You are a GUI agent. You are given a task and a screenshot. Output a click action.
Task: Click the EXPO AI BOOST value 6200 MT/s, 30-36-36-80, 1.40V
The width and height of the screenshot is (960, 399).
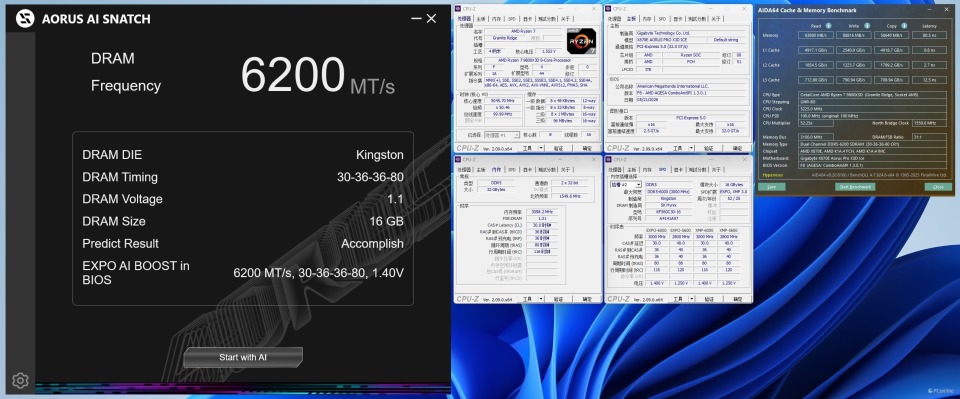tap(318, 272)
